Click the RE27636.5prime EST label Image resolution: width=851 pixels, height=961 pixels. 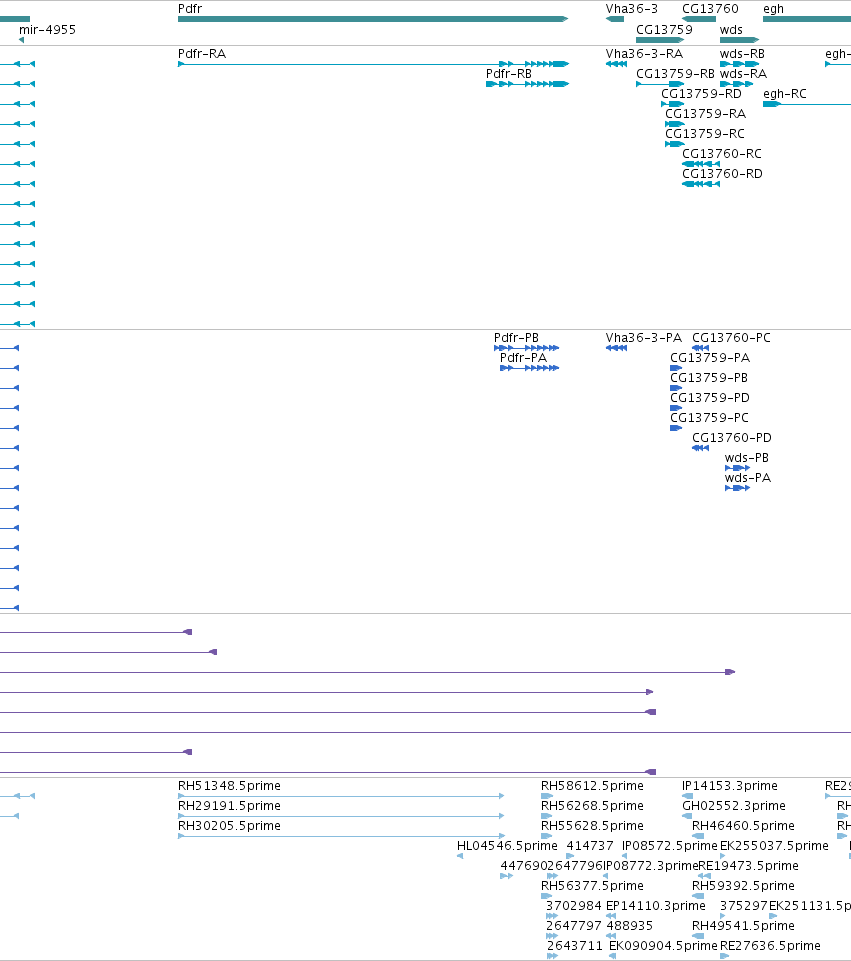point(770,946)
